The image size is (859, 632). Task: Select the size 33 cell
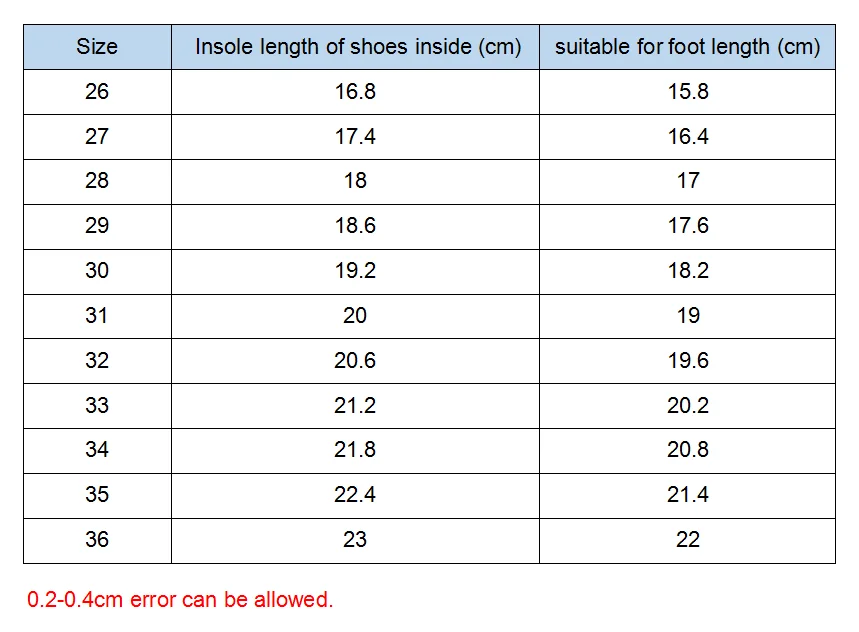pos(97,405)
